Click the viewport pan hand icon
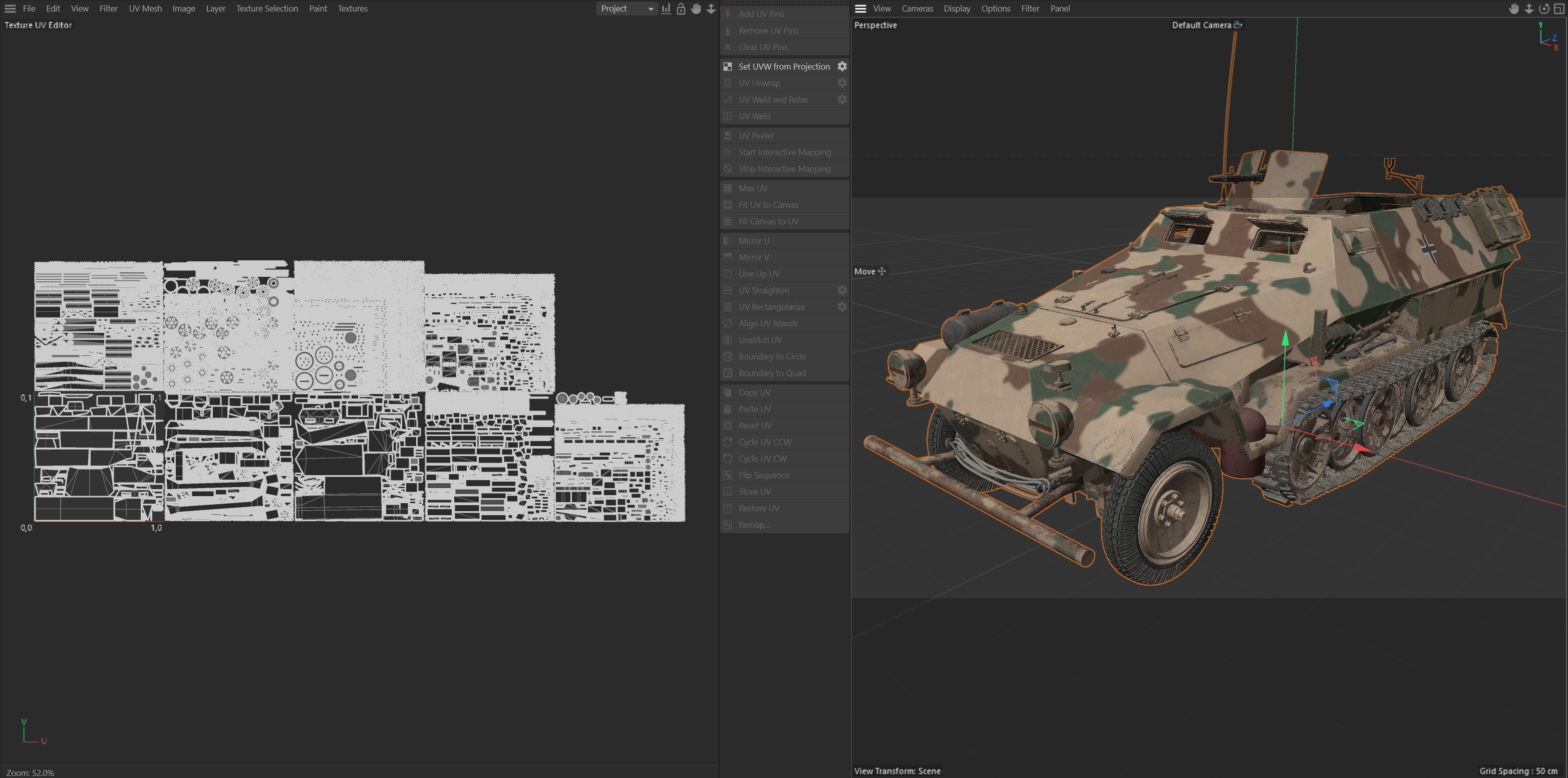The height and width of the screenshot is (778, 1568). (x=1514, y=9)
